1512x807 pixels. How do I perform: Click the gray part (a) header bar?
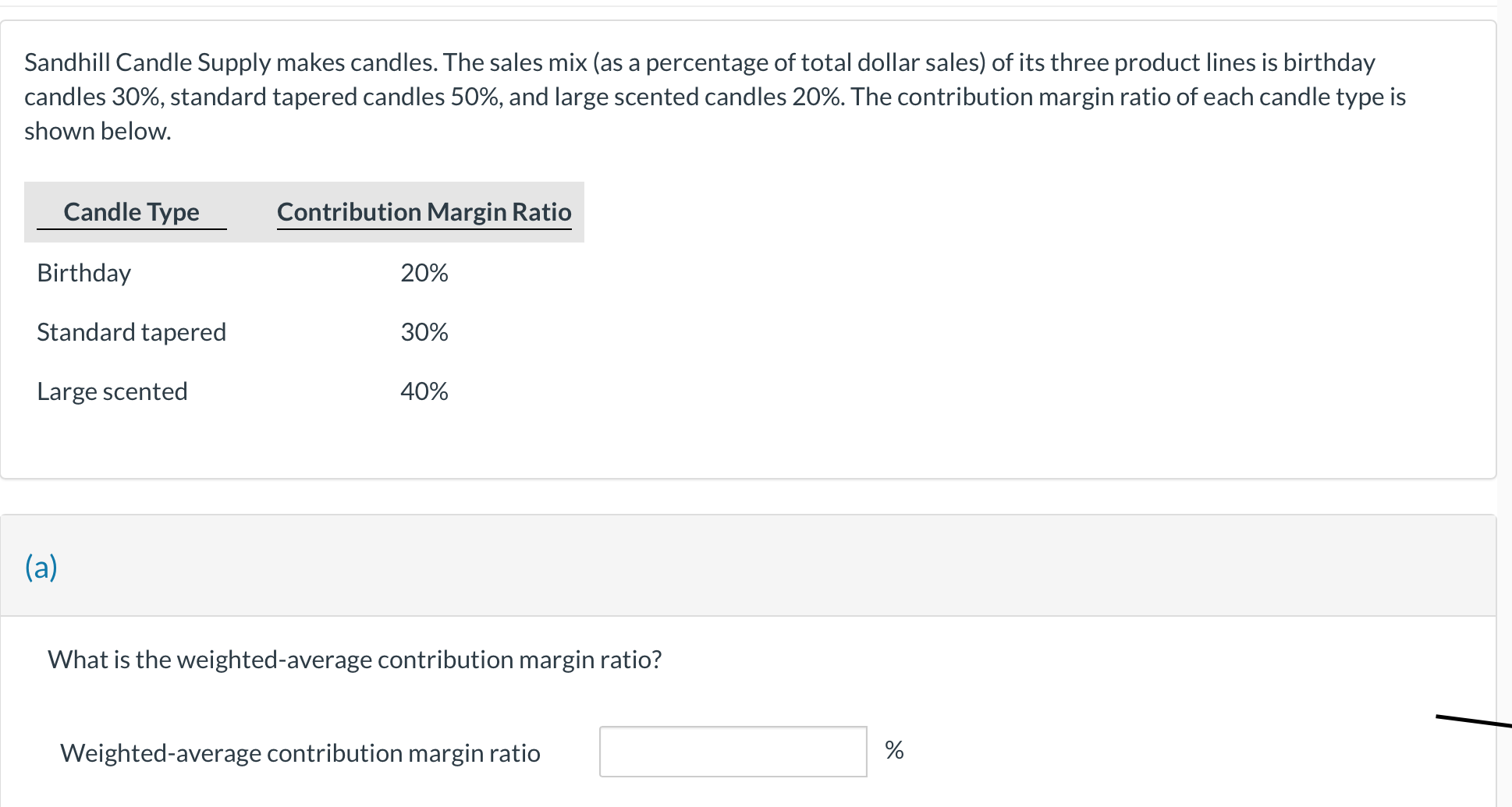[748, 565]
